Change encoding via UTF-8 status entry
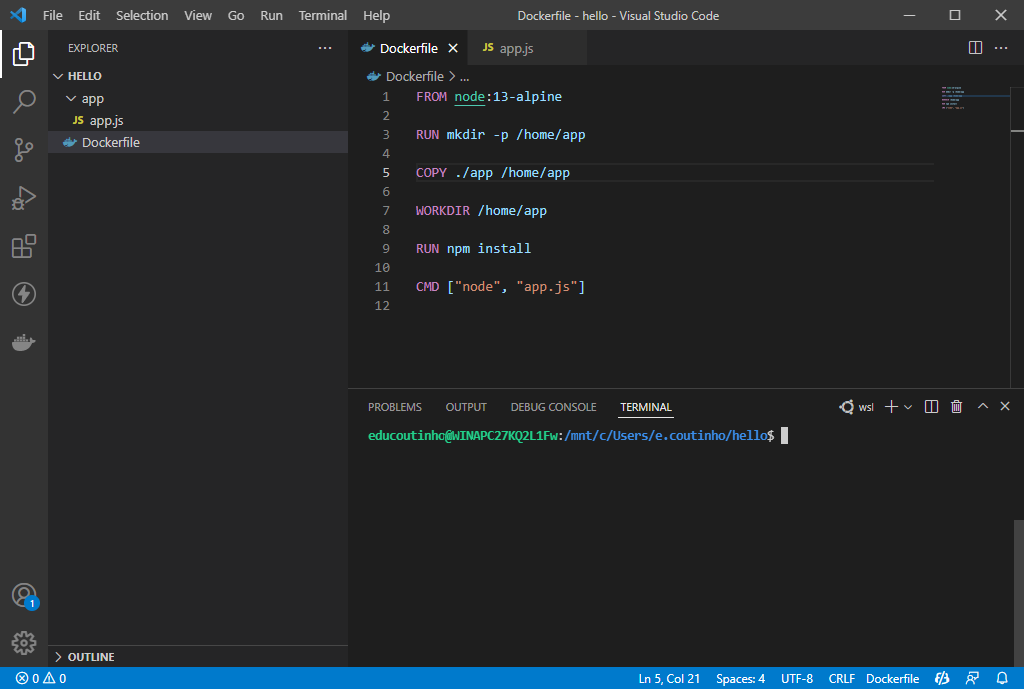This screenshot has height=689, width=1024. coord(797,679)
